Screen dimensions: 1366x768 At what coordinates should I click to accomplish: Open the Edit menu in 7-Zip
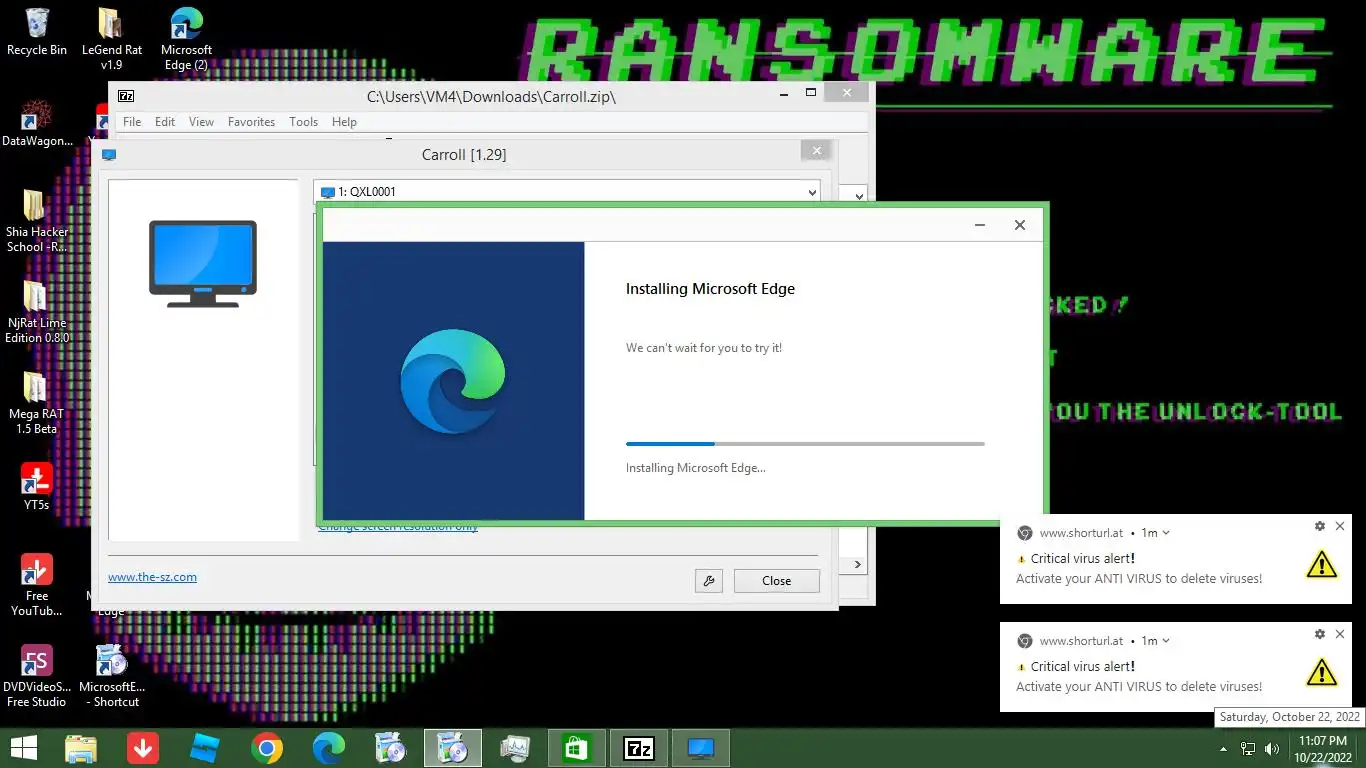(x=165, y=122)
